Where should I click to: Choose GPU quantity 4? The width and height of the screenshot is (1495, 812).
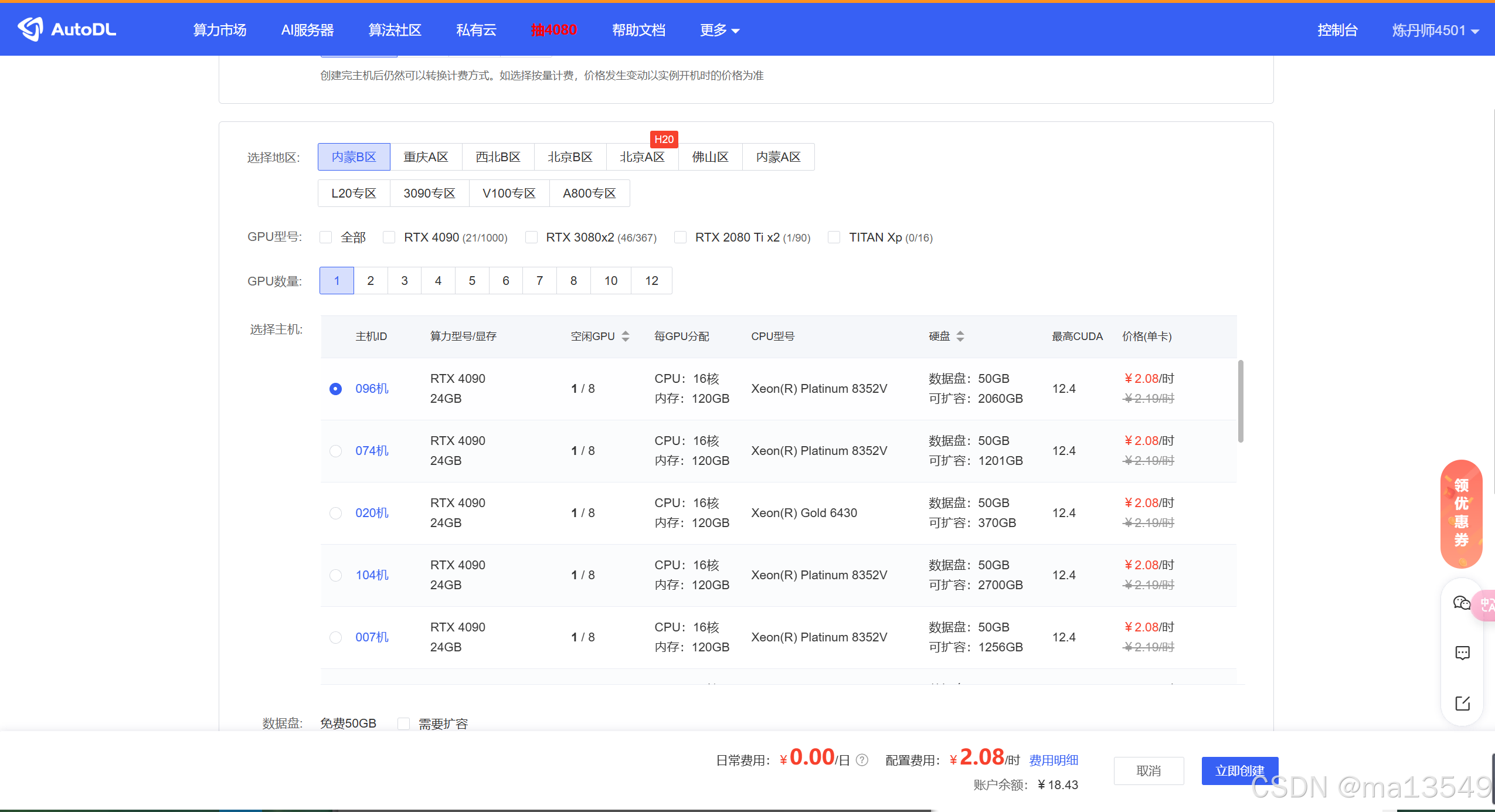[x=438, y=281]
